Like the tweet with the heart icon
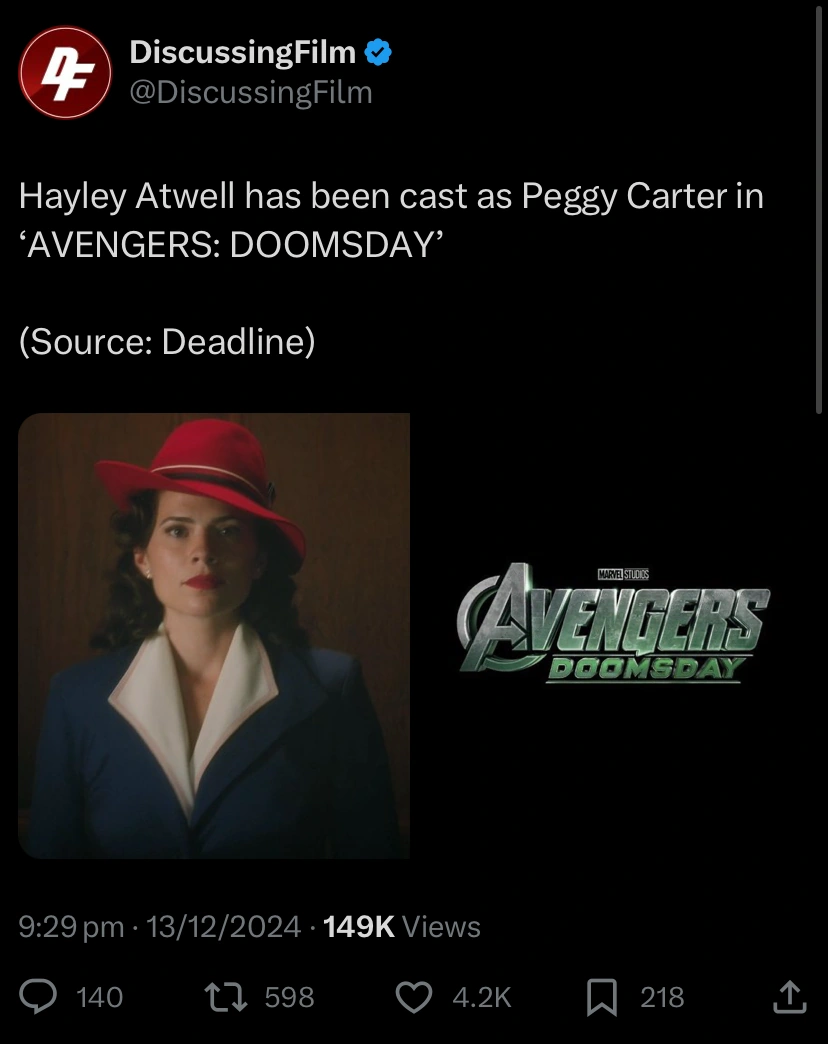Screen dimensions: 828x1044 coord(414,997)
